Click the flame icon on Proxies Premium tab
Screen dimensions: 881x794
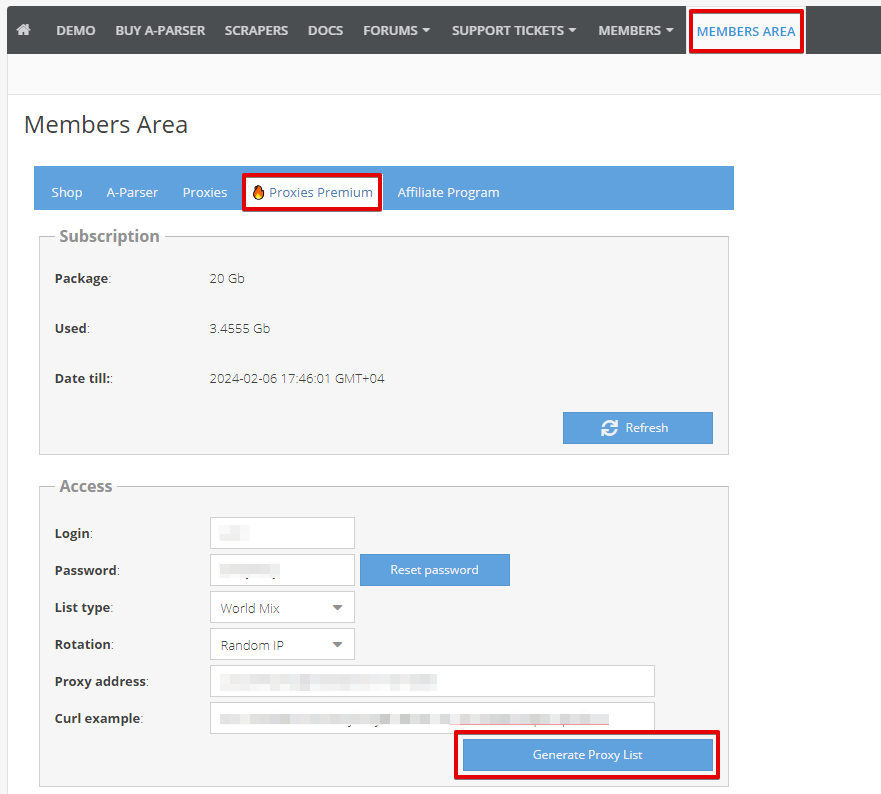(x=258, y=191)
